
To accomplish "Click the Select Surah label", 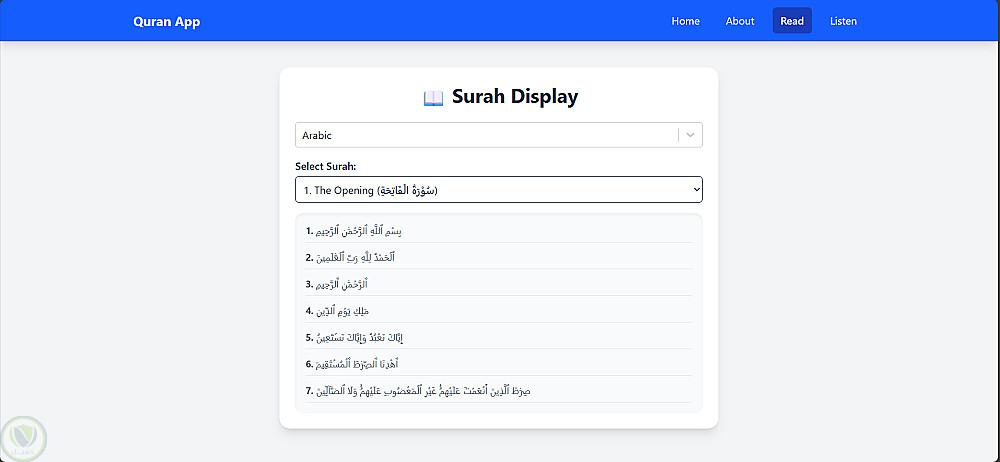I will pos(325,166).
